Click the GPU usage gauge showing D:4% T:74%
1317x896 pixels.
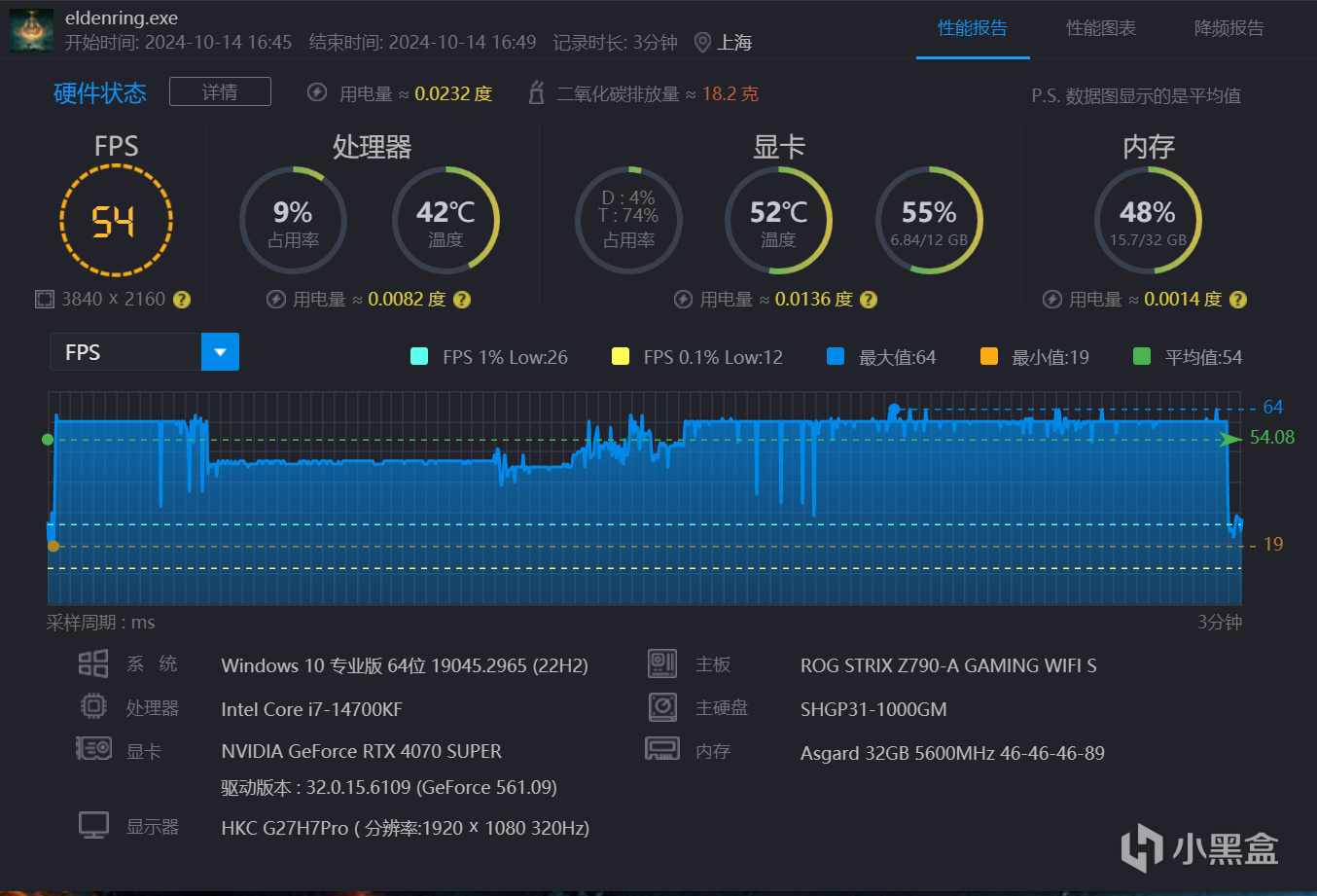coord(628,221)
